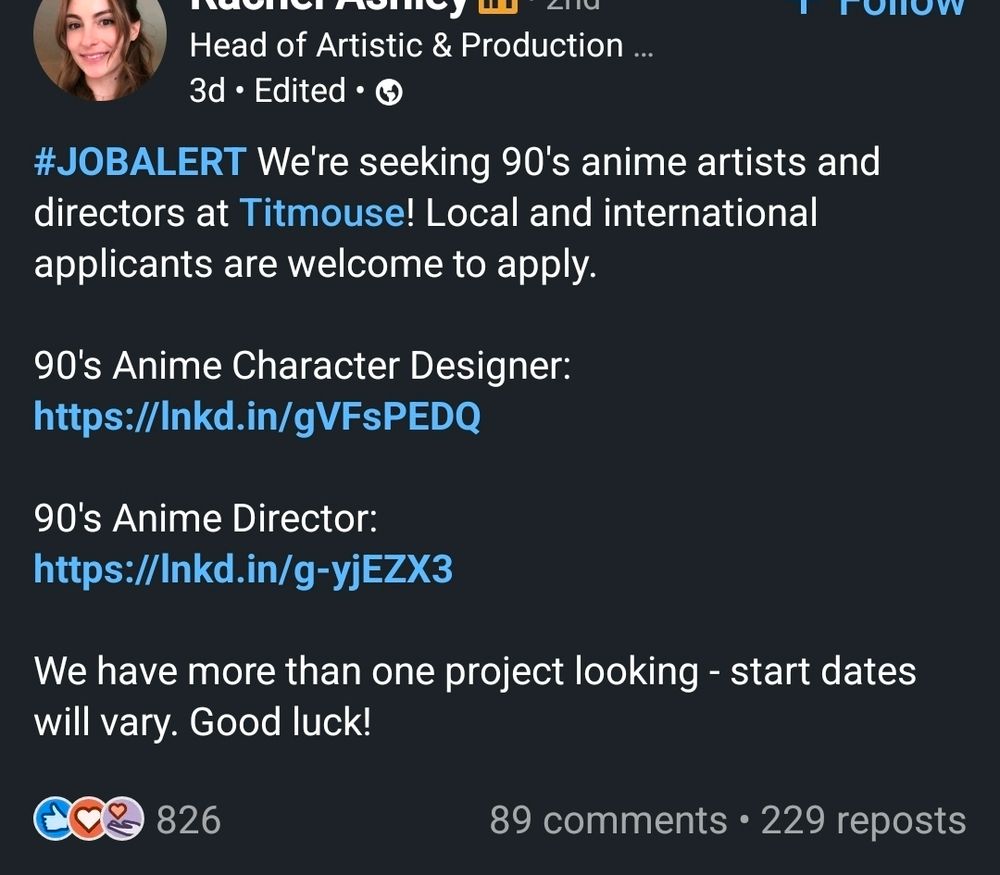Click the 3d timestamp
The width and height of the screenshot is (1000, 875).
(206, 90)
